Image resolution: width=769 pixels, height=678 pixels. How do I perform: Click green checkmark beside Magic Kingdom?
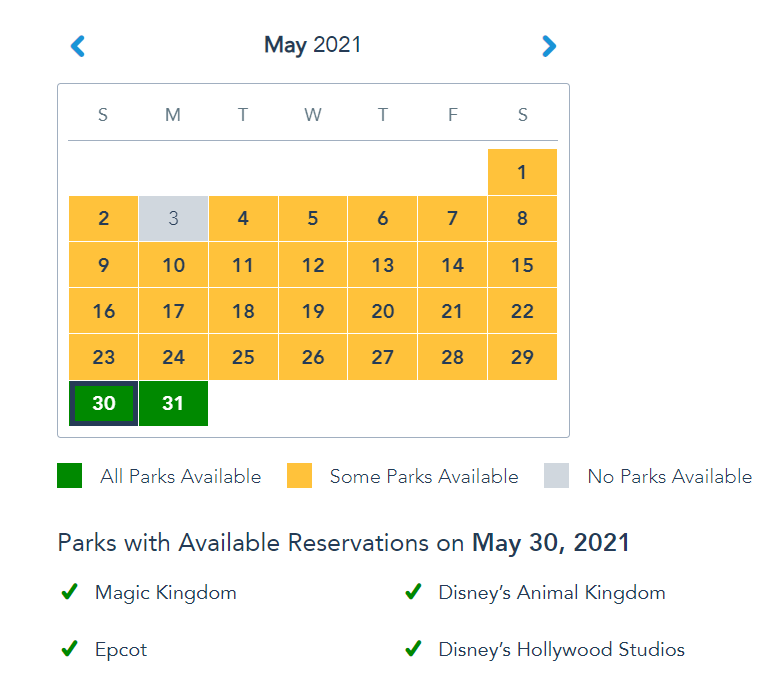pos(69,592)
